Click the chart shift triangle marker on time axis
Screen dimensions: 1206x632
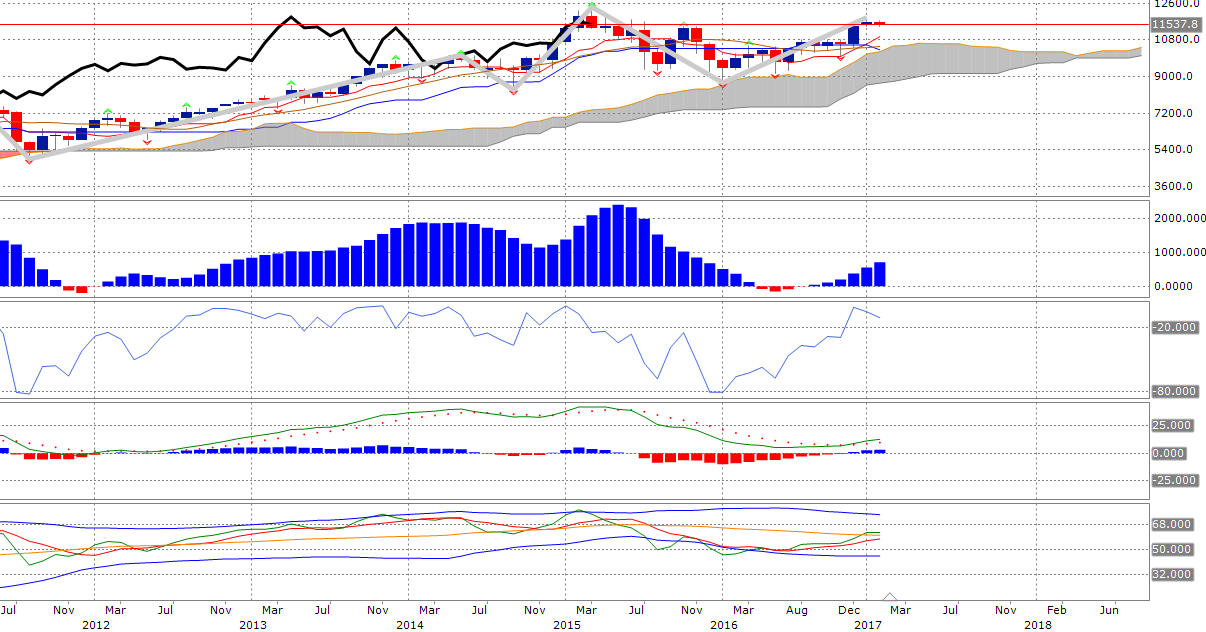[x=890, y=596]
